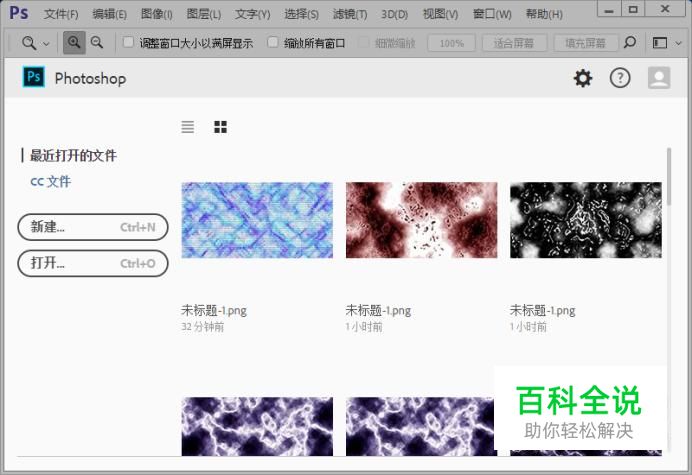Viewport: 692px width, 475px height.
Task: Click 未标题-1.png under black texture thumbnail
Action: pyautogui.click(x=542, y=311)
